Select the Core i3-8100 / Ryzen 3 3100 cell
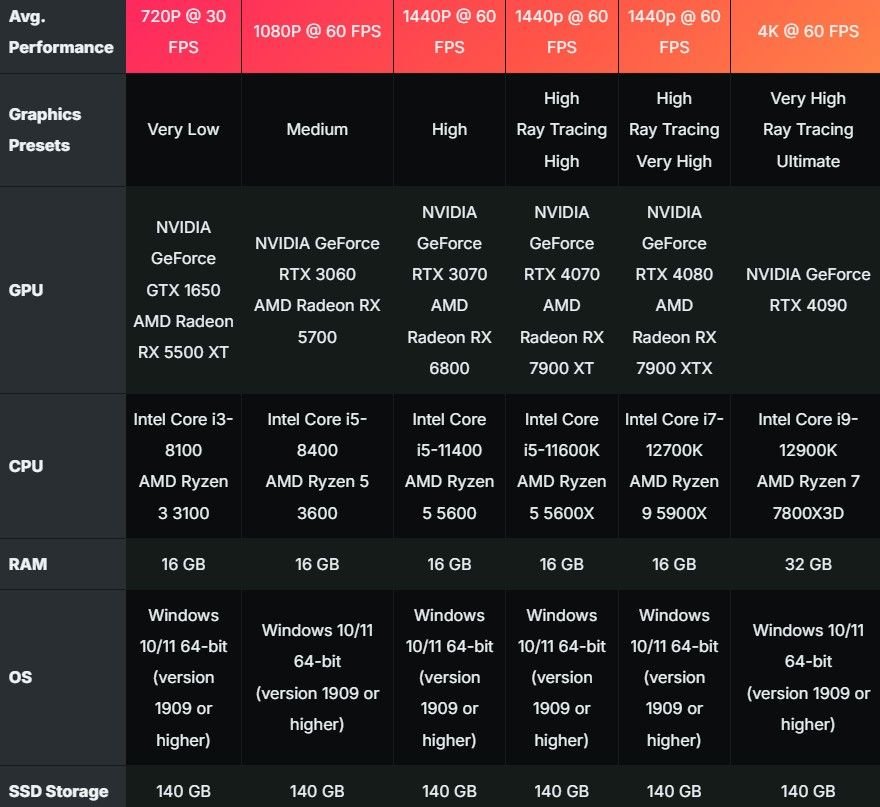 184,466
